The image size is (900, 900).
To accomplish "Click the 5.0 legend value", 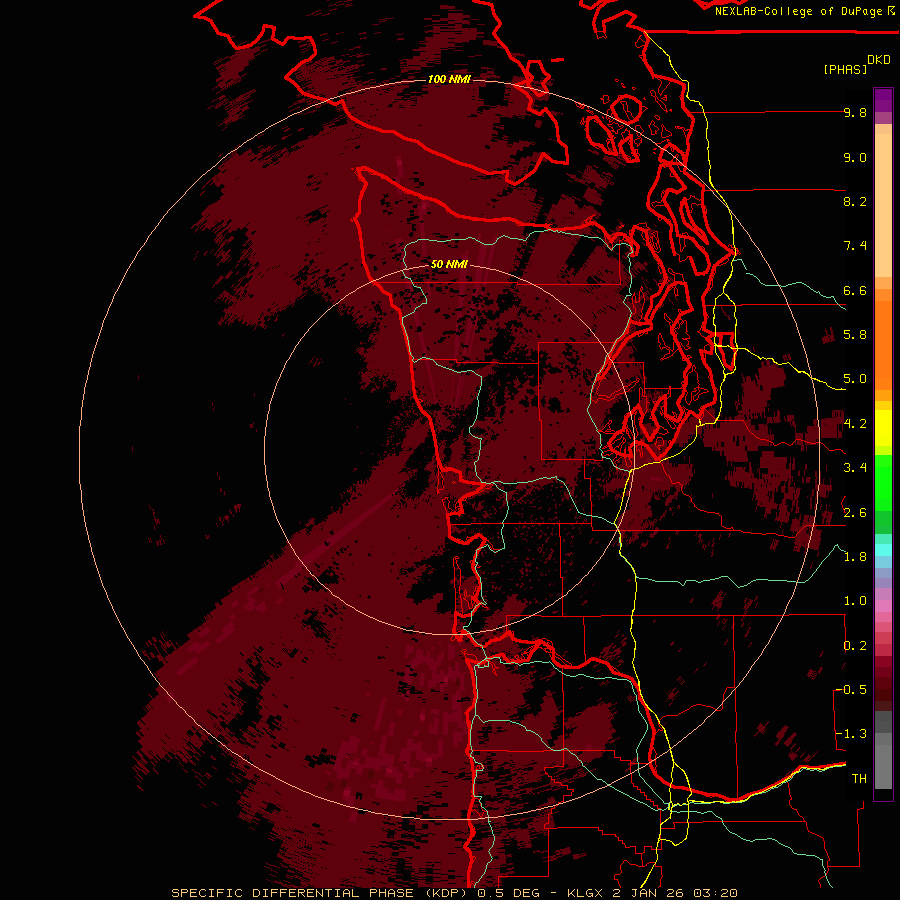I will point(855,379).
